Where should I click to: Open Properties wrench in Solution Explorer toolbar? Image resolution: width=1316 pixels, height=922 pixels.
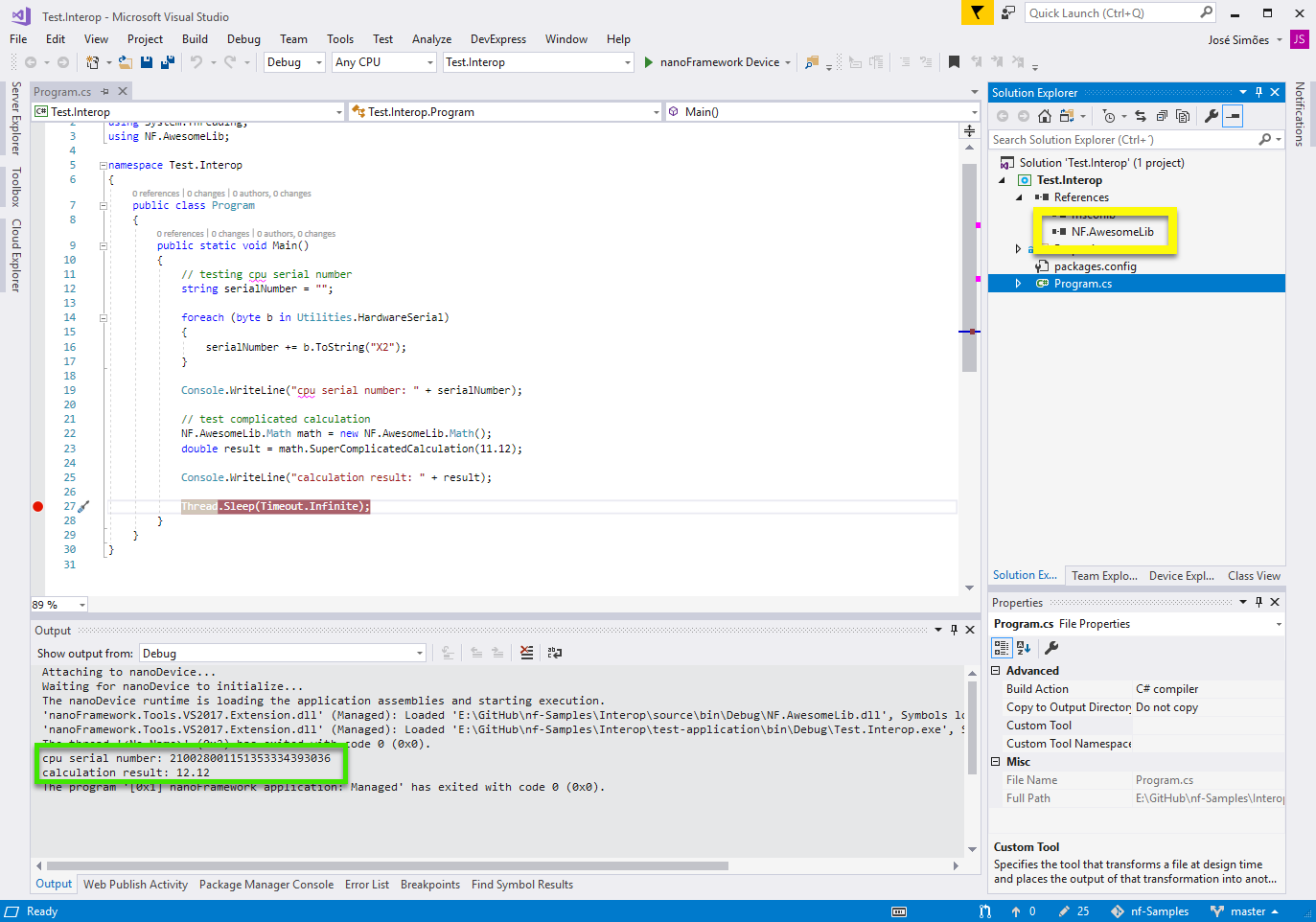tap(1212, 116)
